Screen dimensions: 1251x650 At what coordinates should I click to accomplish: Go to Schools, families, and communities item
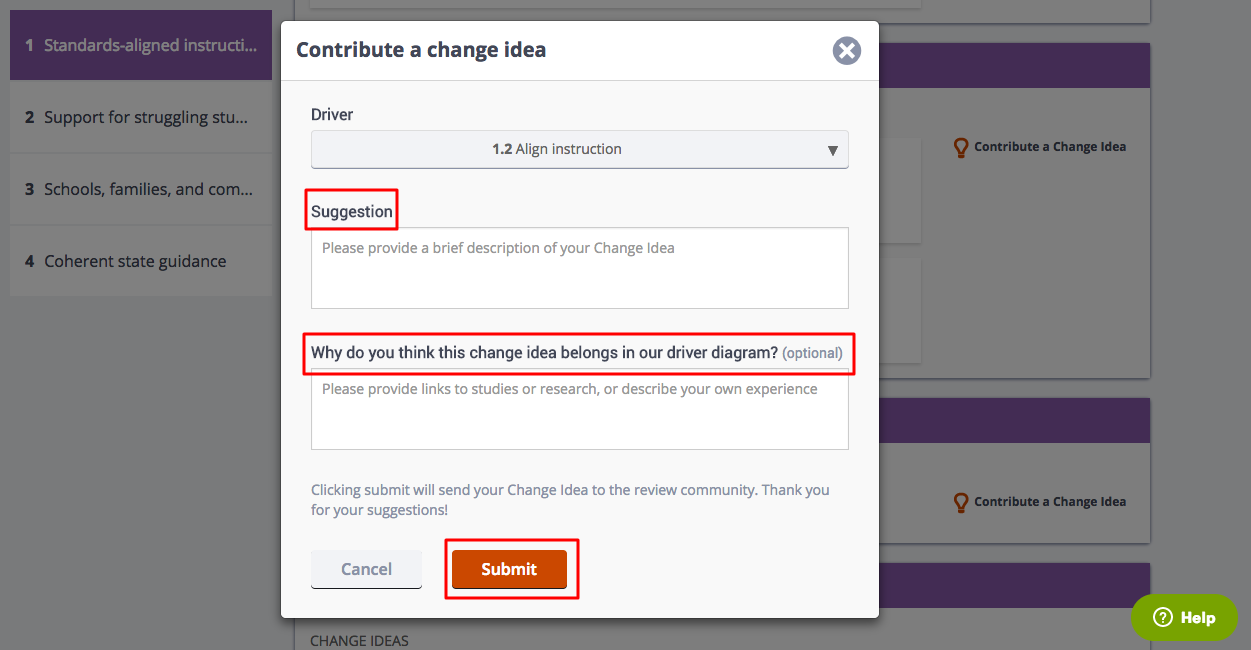point(141,189)
